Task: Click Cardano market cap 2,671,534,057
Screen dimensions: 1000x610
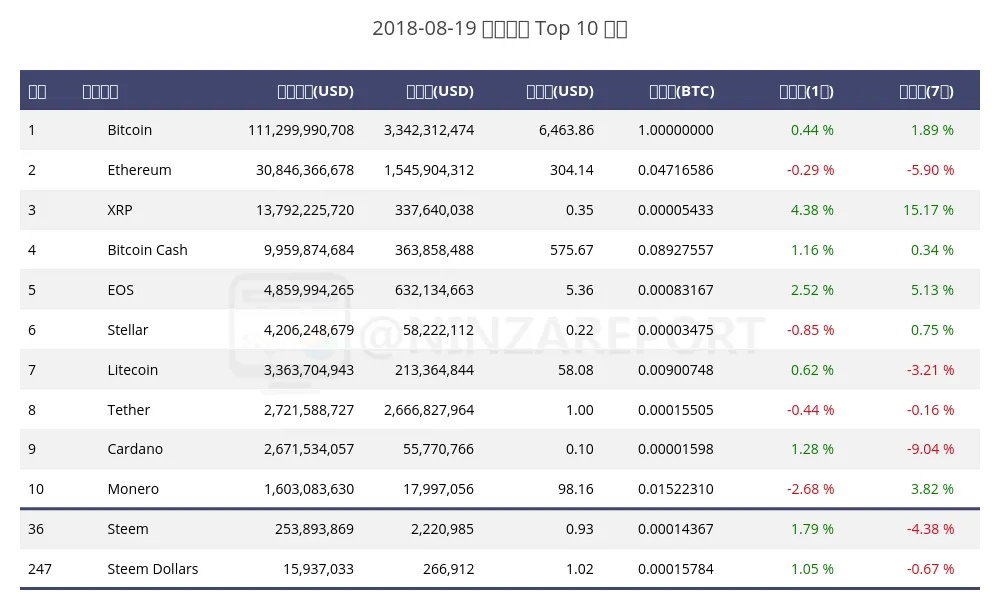Action: pyautogui.click(x=309, y=449)
